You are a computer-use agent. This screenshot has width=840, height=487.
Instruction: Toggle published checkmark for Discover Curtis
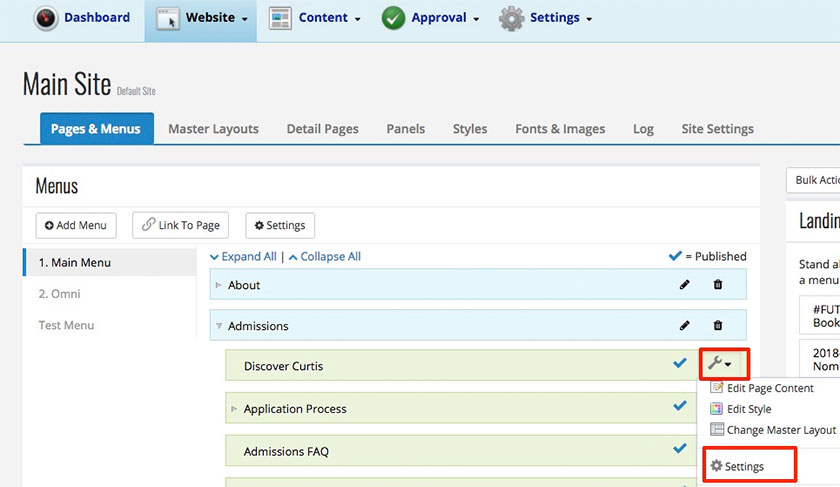pyautogui.click(x=680, y=364)
